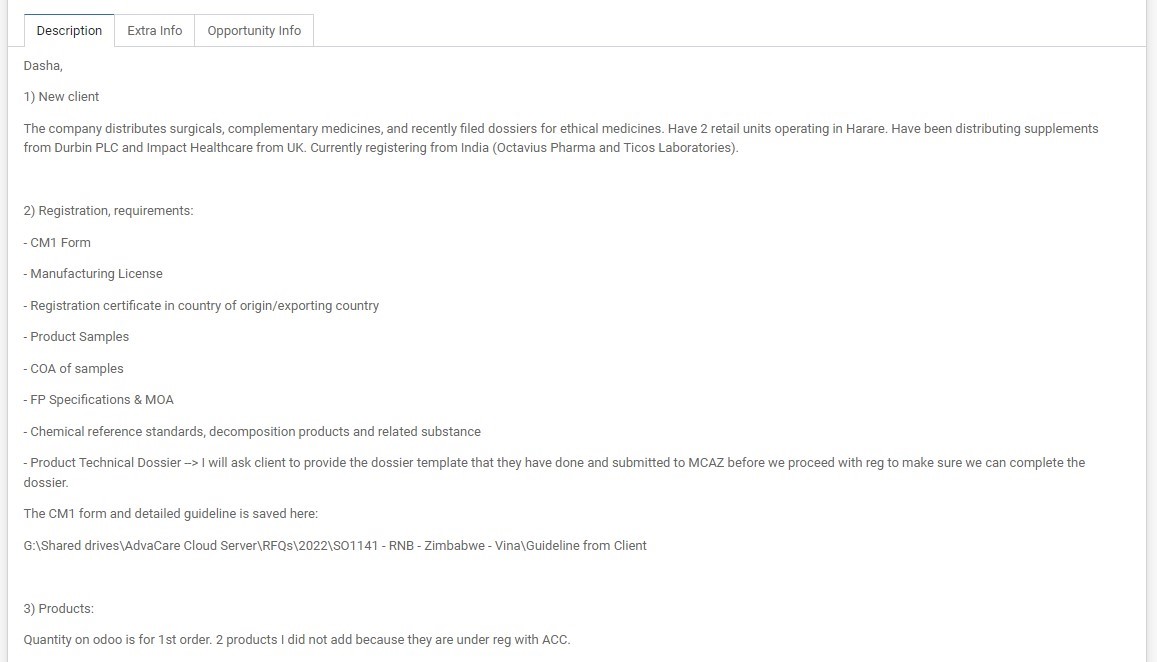Click the '1) New client' heading

pos(61,97)
